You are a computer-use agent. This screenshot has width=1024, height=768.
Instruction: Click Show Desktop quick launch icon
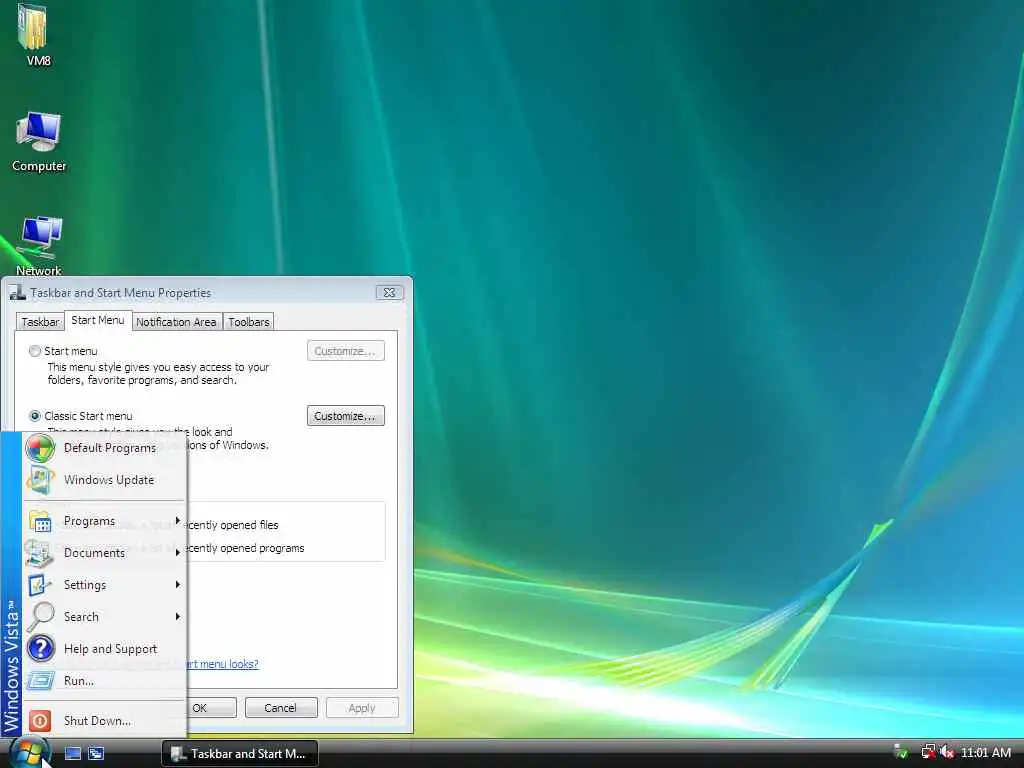click(73, 754)
